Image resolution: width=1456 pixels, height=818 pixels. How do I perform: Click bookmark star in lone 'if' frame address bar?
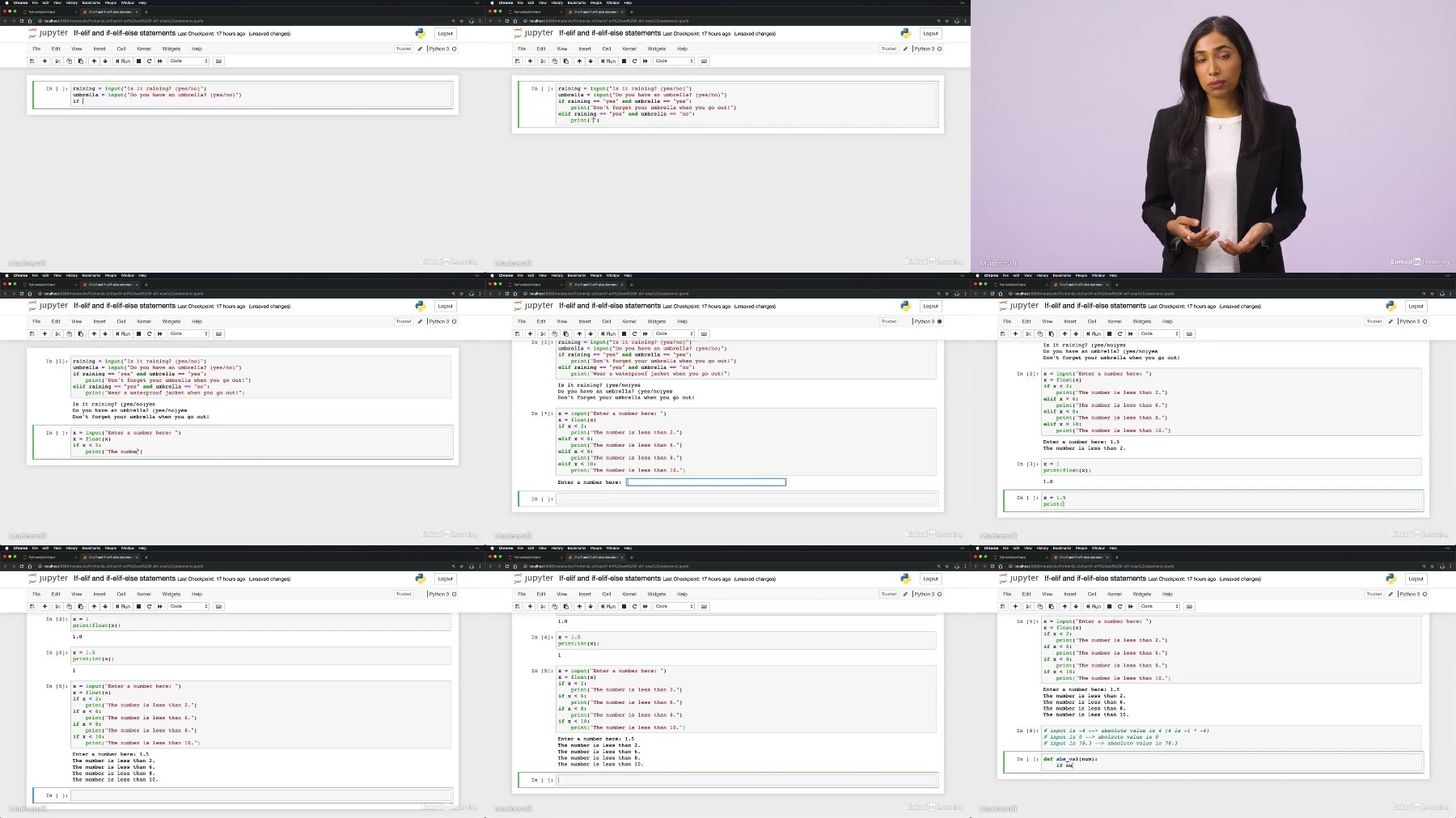click(x=461, y=21)
